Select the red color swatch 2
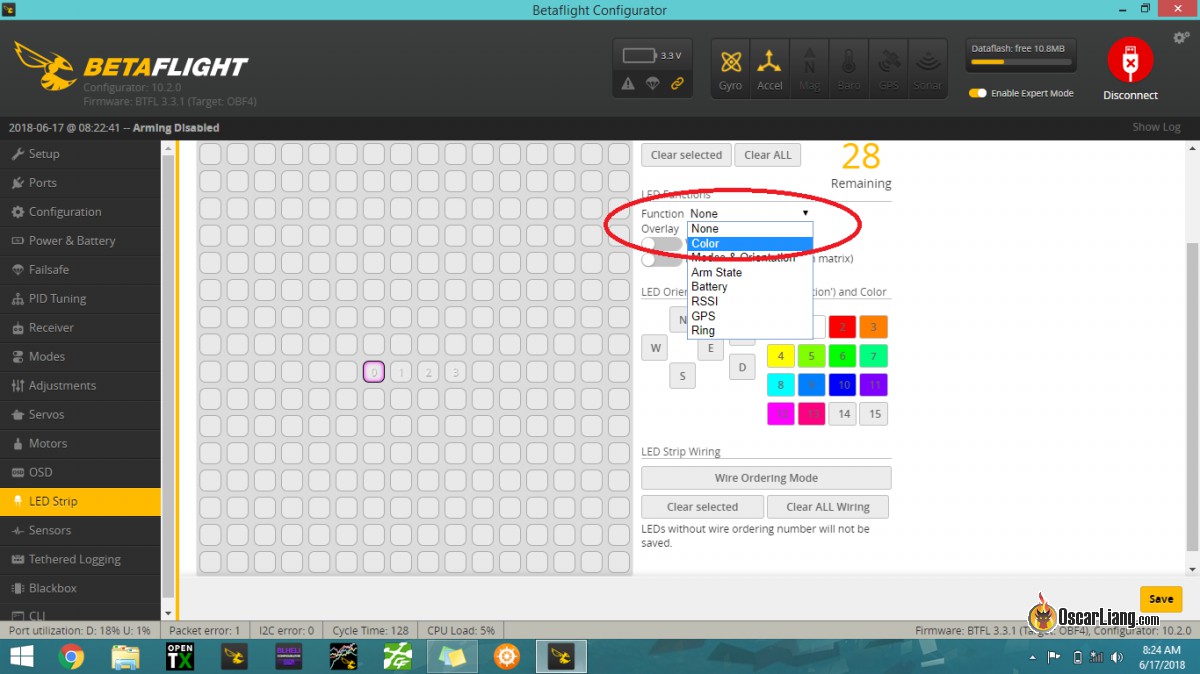This screenshot has width=1200, height=674. tap(842, 327)
